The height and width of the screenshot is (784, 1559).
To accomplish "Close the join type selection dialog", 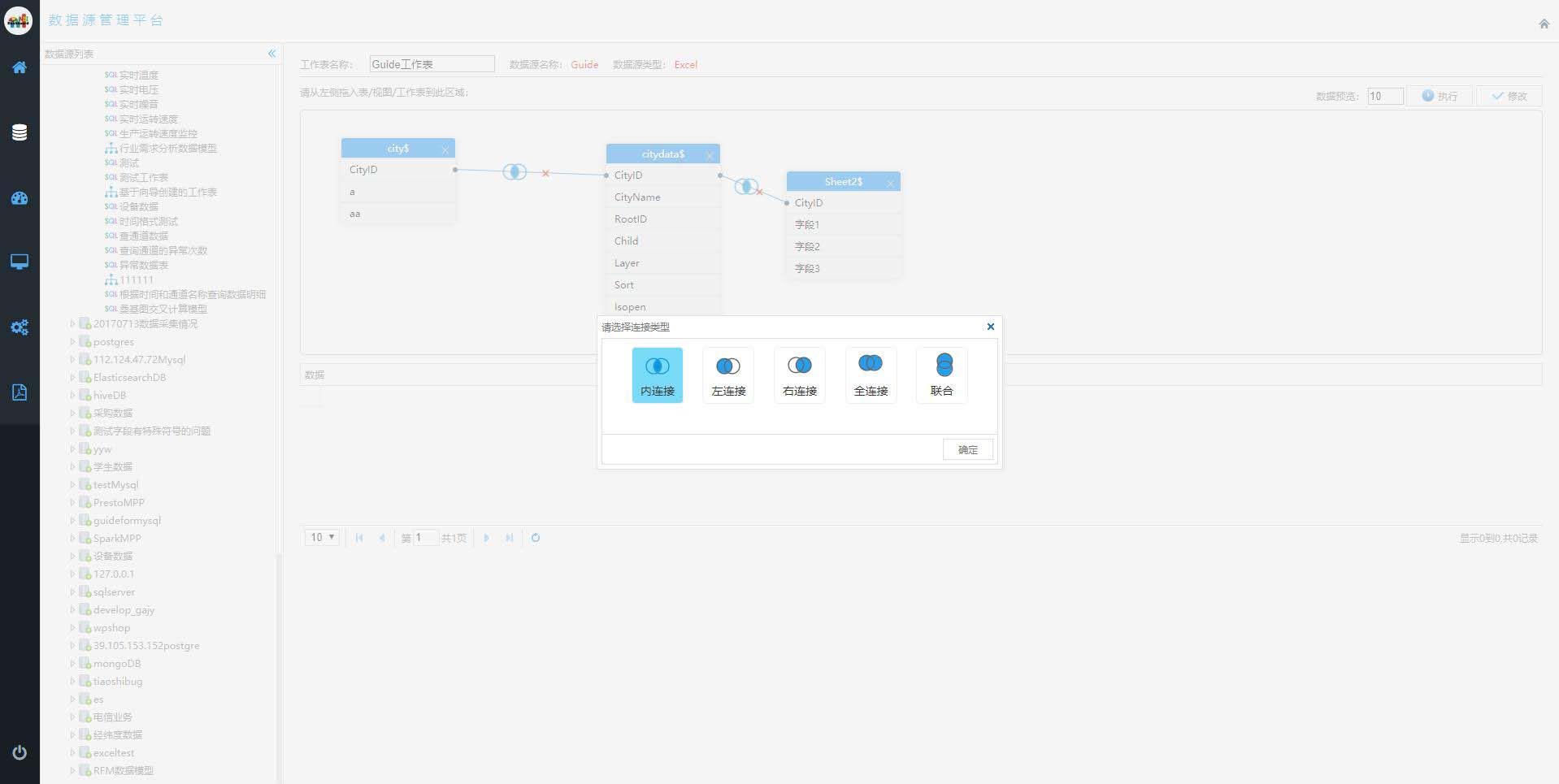I will pyautogui.click(x=990, y=327).
